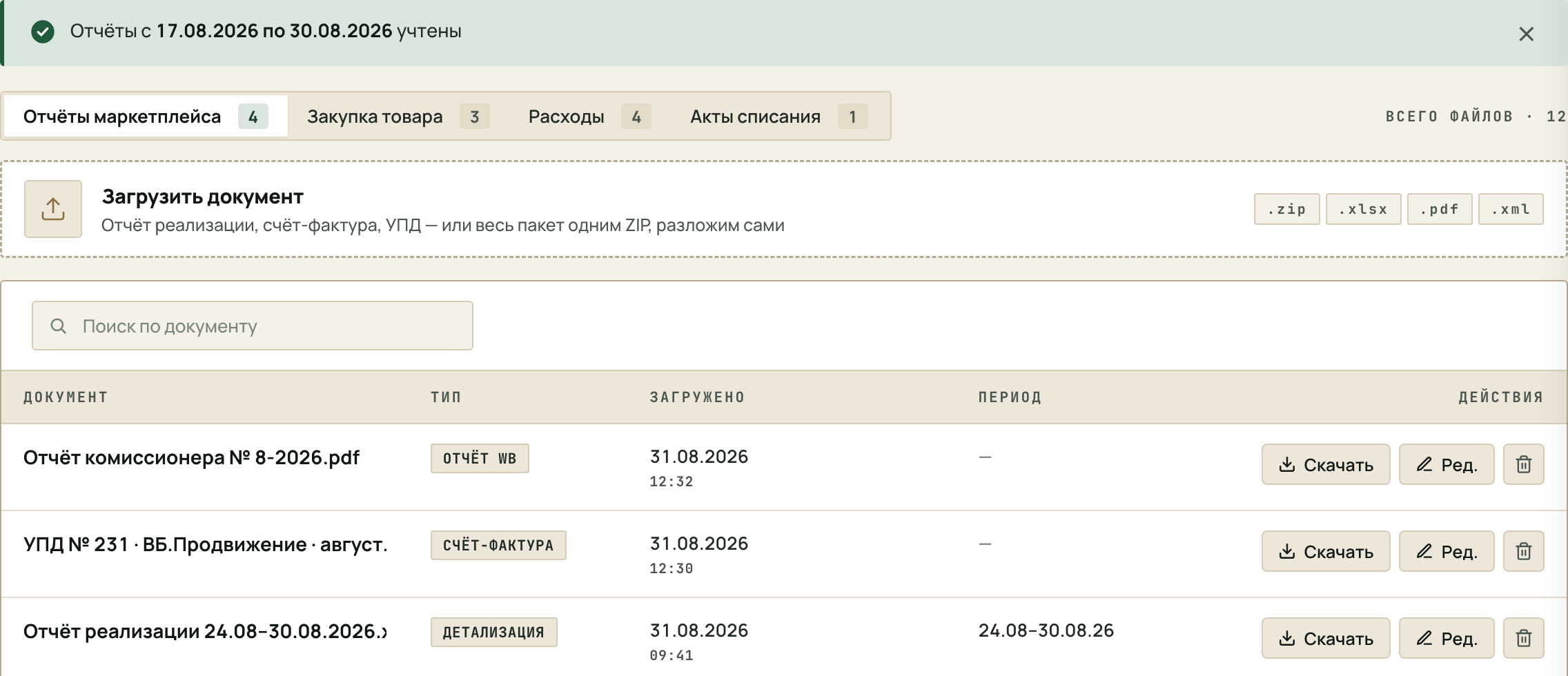The width and height of the screenshot is (1568, 676).
Task: Download Отчёт реализации 24.08–30.08.2026
Action: pos(1326,638)
